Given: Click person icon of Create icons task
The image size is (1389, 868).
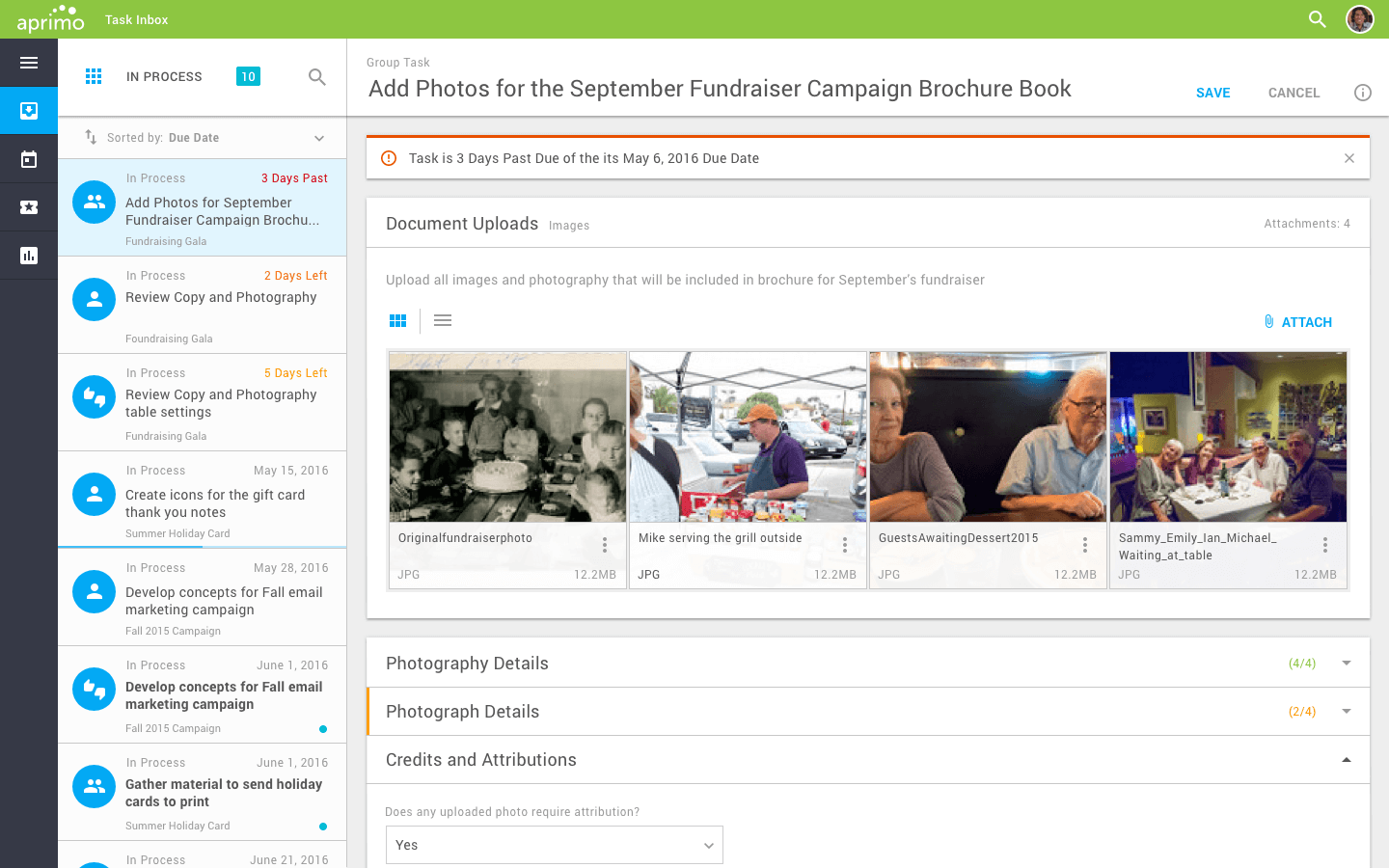Looking at the screenshot, I should 95,495.
